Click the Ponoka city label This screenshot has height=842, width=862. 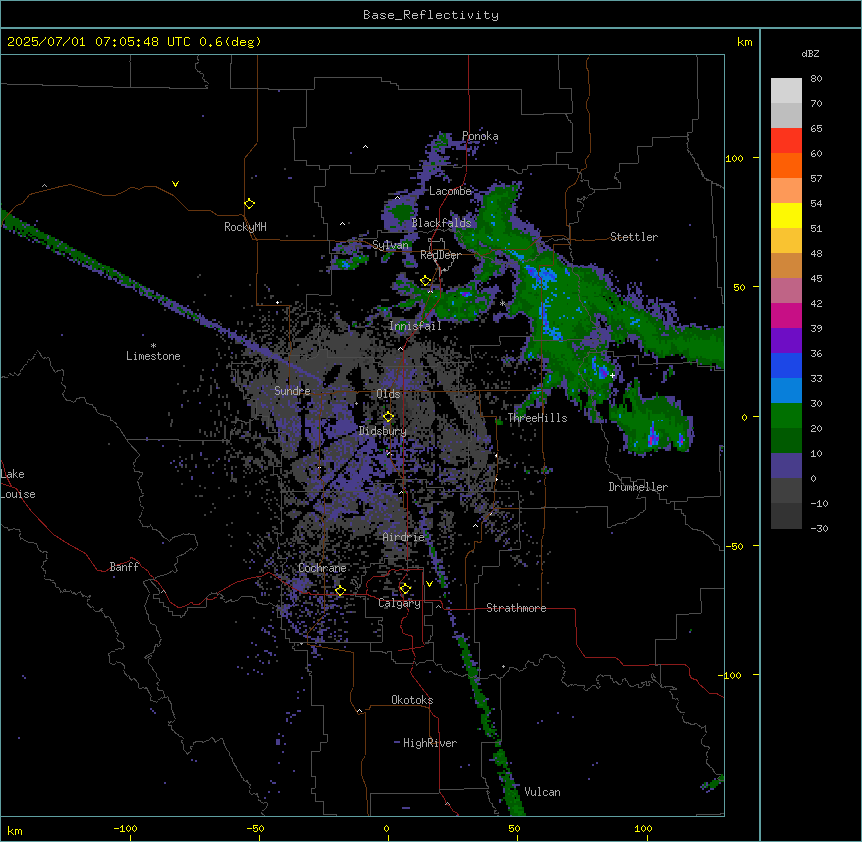[x=480, y=136]
